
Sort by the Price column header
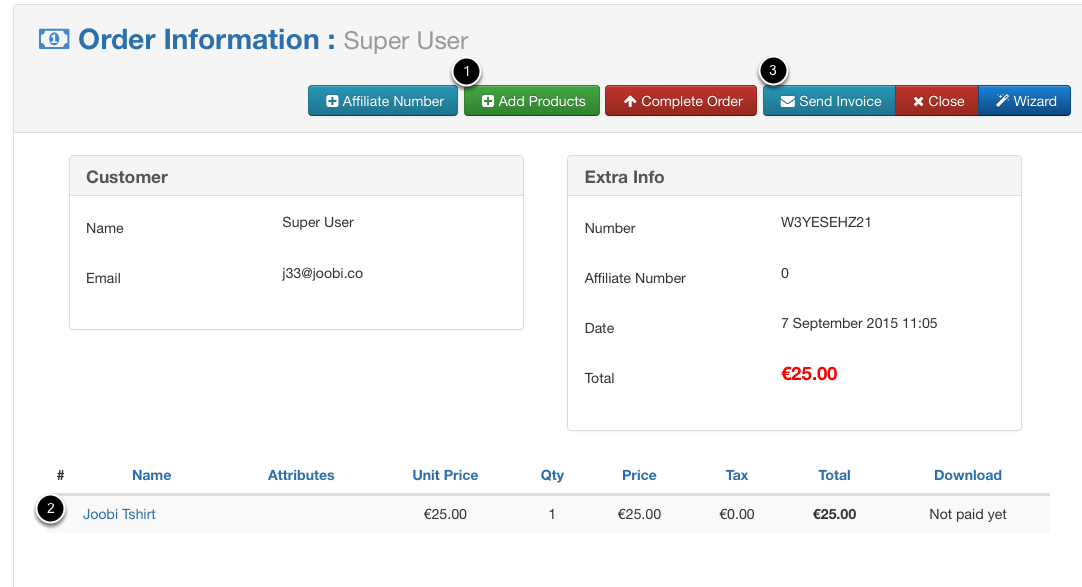point(639,475)
